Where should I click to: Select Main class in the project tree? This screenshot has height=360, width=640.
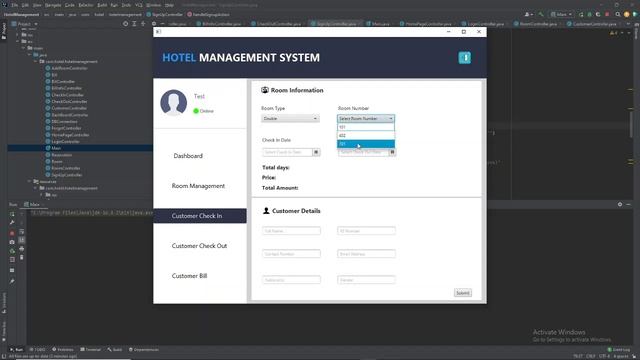pos(53,148)
